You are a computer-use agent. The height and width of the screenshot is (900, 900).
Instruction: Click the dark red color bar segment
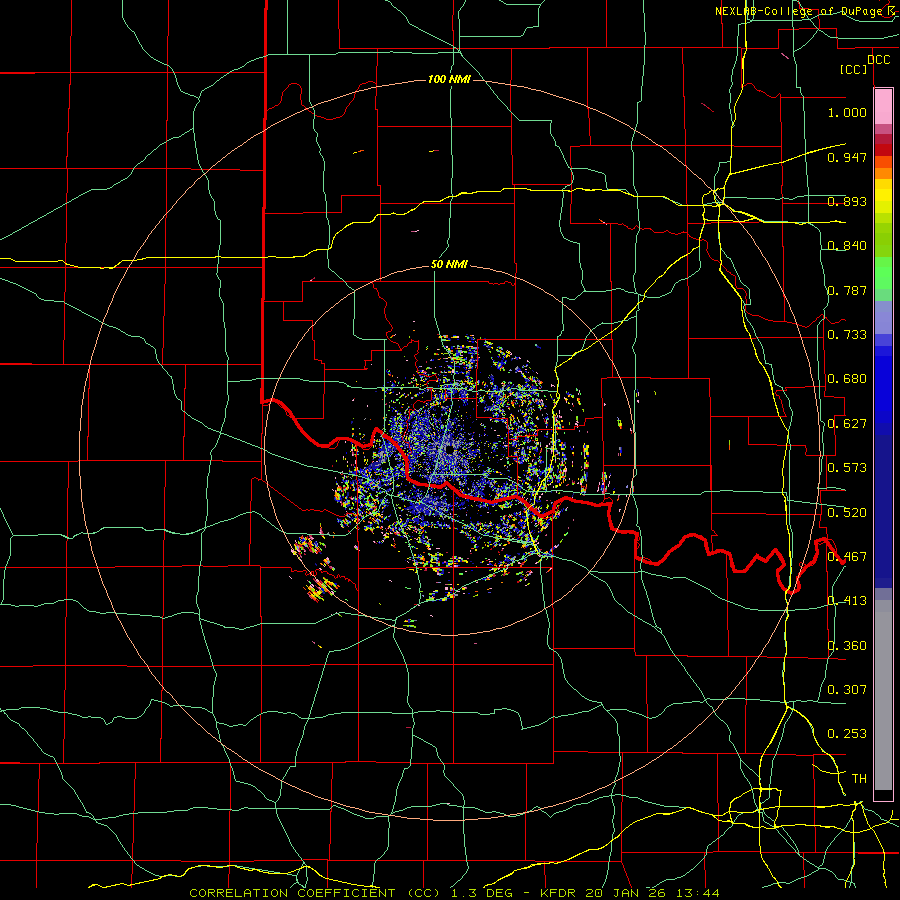tap(883, 150)
